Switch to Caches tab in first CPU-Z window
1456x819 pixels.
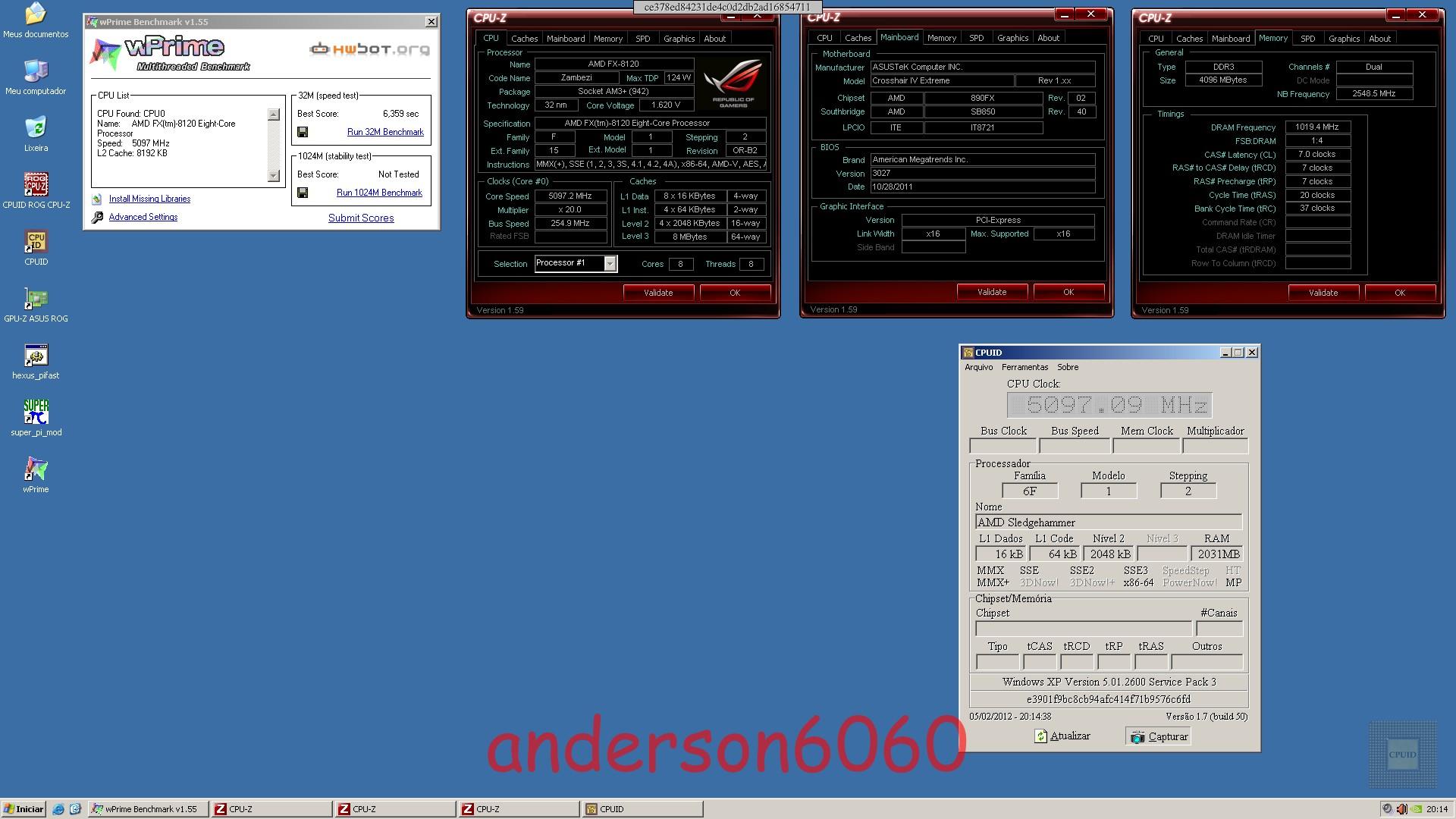click(524, 39)
